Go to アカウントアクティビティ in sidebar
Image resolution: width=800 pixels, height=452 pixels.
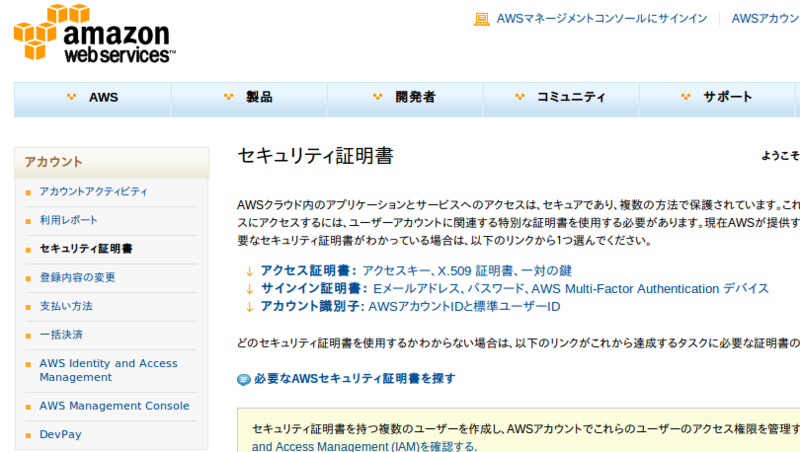pyautogui.click(x=93, y=191)
